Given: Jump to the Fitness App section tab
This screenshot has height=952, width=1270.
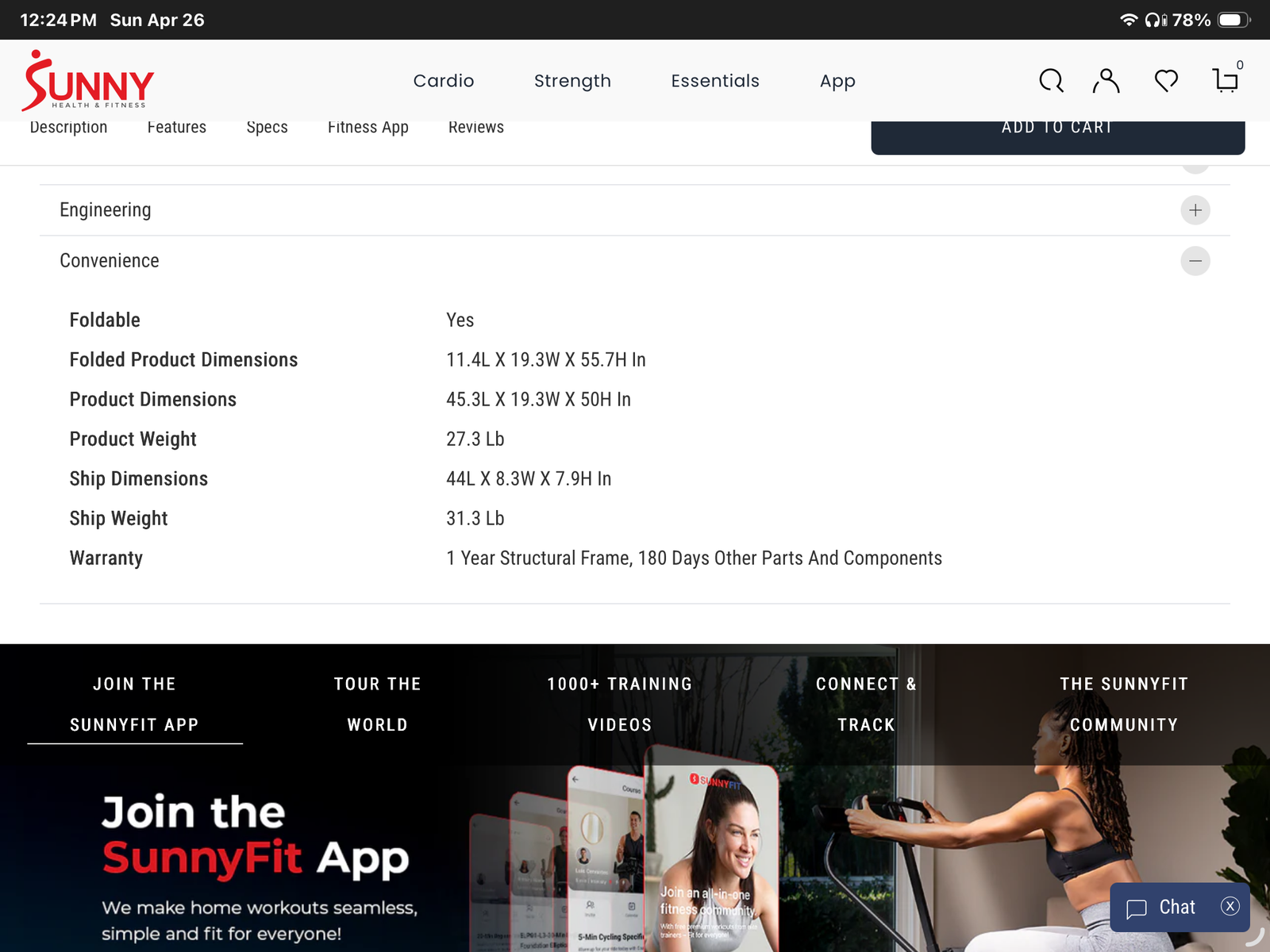Looking at the screenshot, I should [x=368, y=129].
